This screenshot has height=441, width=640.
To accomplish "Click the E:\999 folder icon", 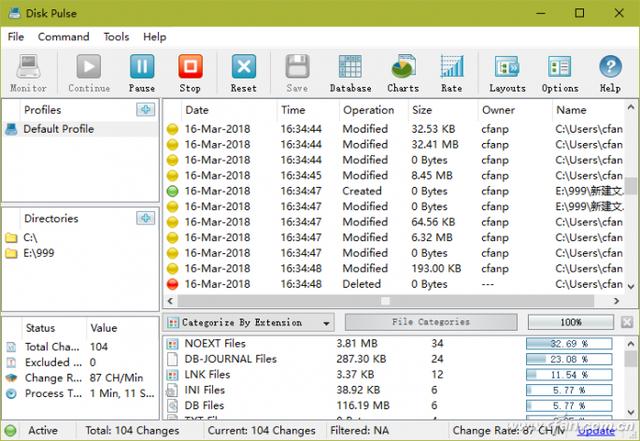I will coord(11,253).
